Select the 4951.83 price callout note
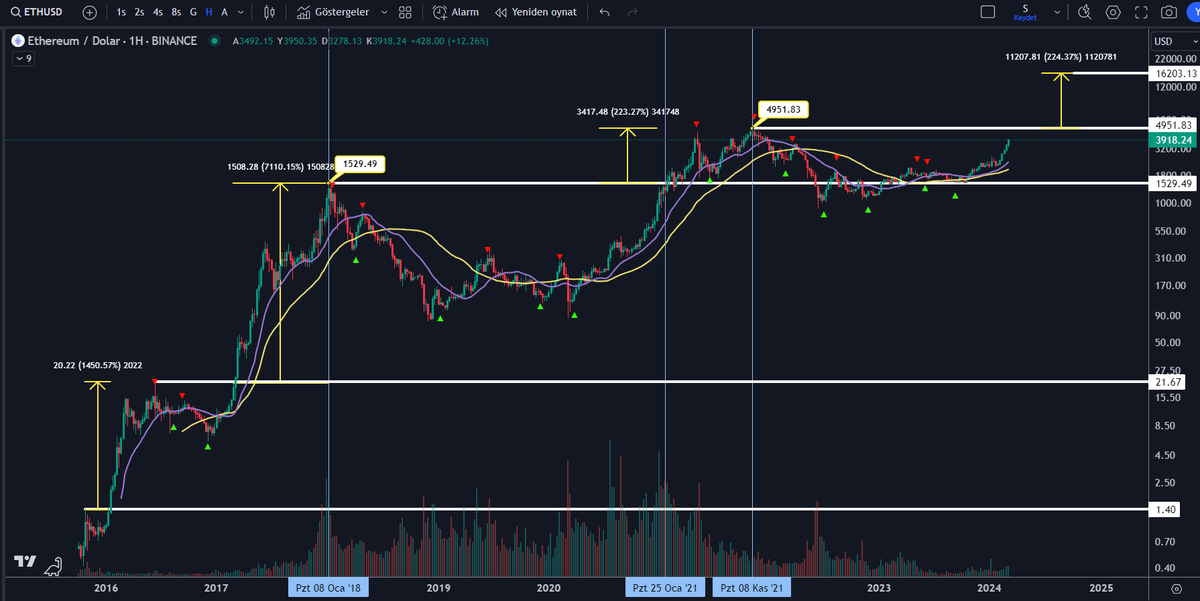Viewport: 1200px width, 601px height. (784, 109)
